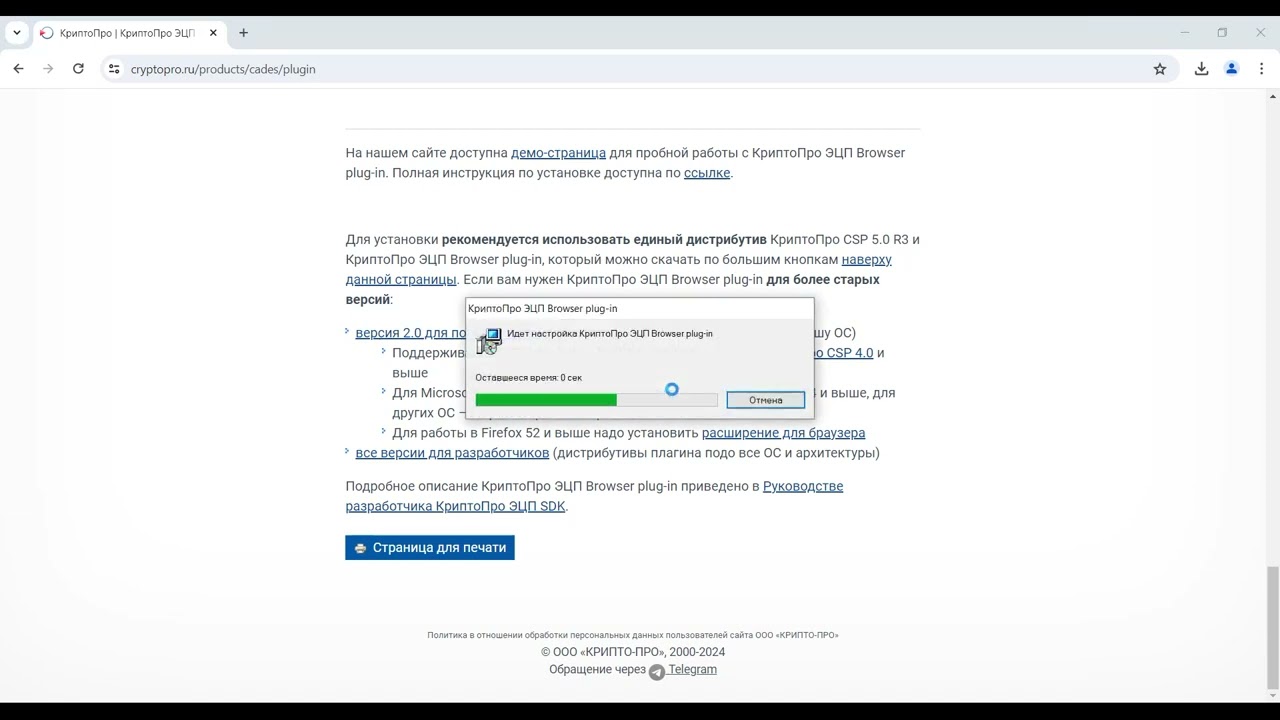Image resolution: width=1280 pixels, height=720 pixels.
Task: Reload the page with the refresh icon
Action: point(78,69)
